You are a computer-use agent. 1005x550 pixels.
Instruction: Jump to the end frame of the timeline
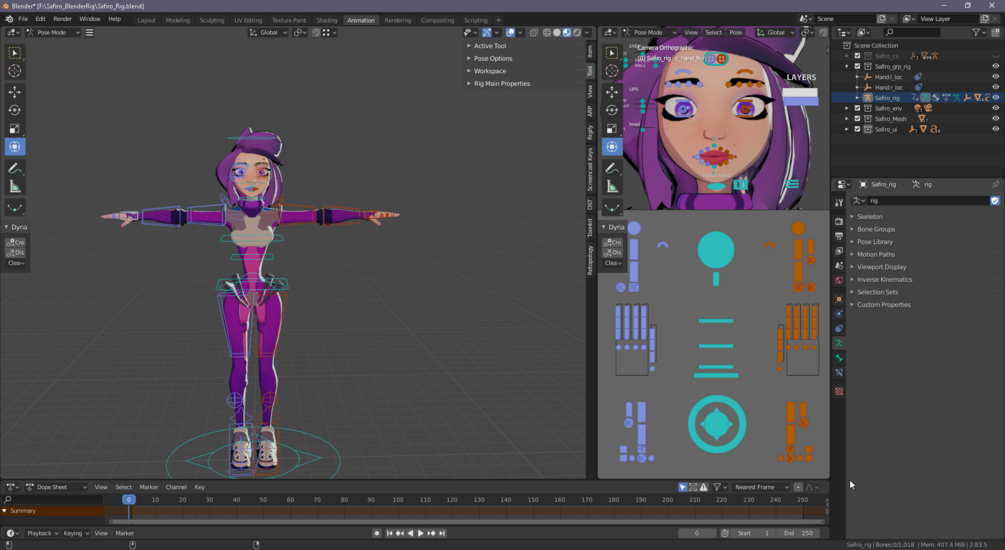tap(442, 533)
